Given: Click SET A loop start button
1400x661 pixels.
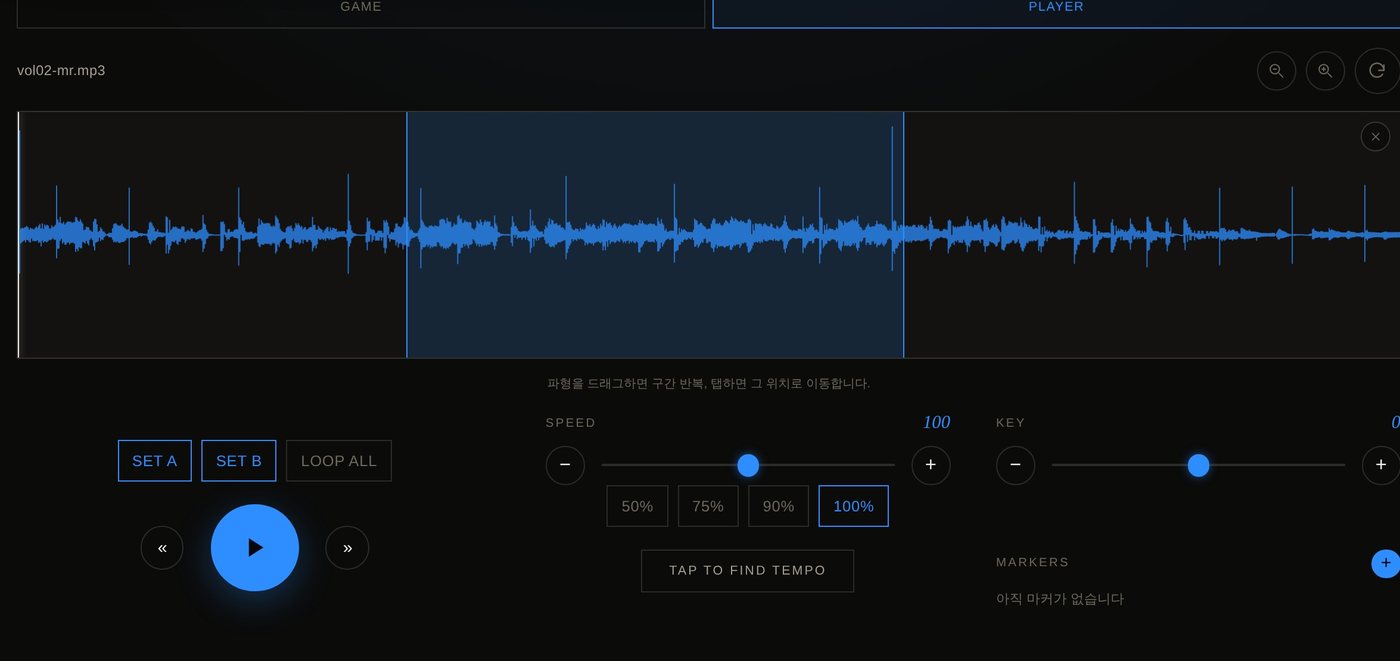Looking at the screenshot, I should click(155, 461).
